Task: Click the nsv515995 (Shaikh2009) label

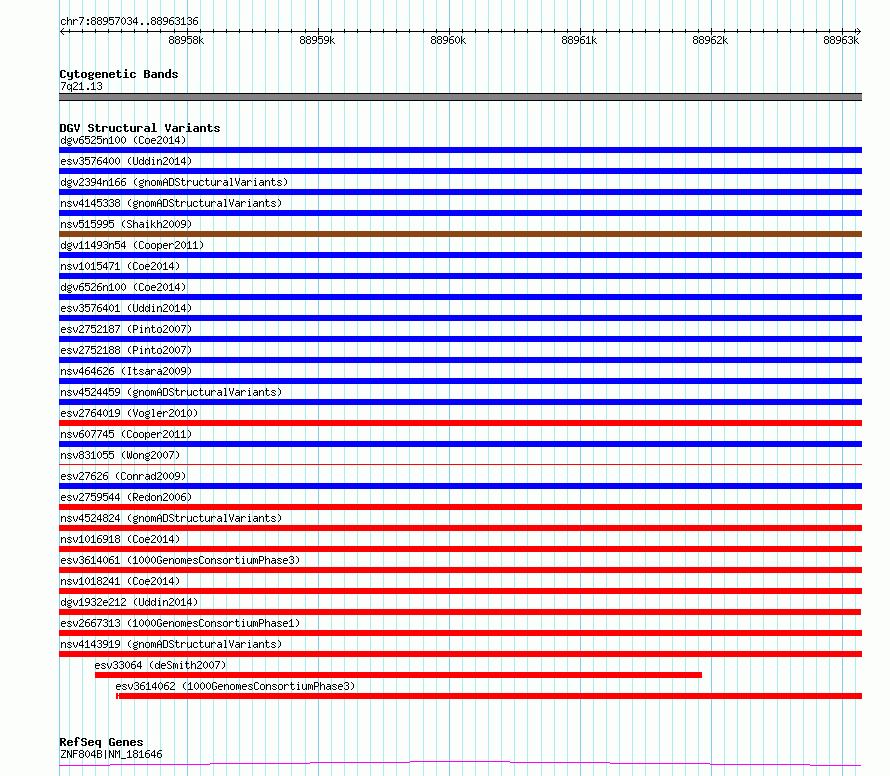Action: [126, 224]
